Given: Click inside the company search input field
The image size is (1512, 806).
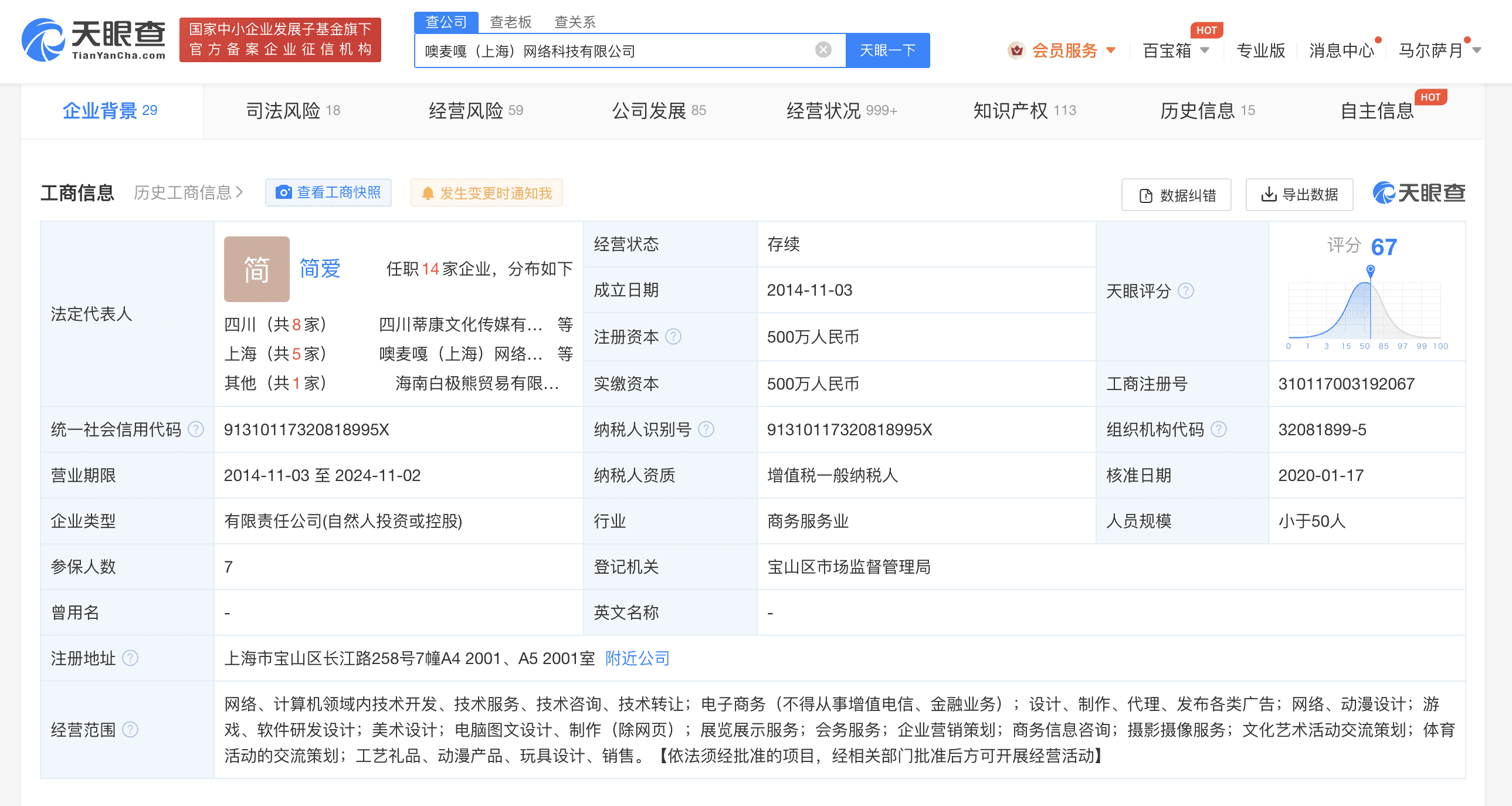Looking at the screenshot, I should pyautogui.click(x=616, y=50).
